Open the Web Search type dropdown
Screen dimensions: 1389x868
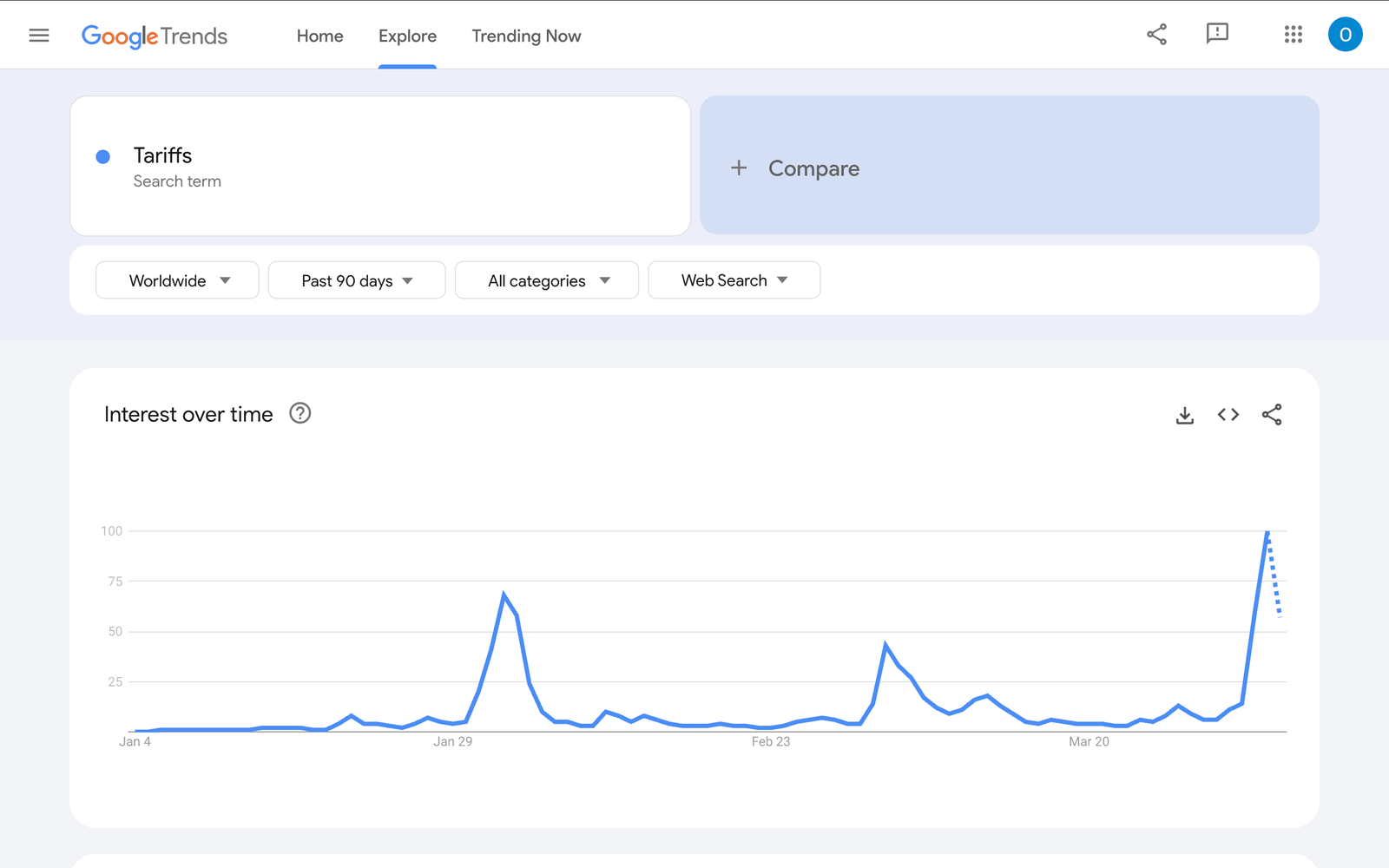(734, 279)
